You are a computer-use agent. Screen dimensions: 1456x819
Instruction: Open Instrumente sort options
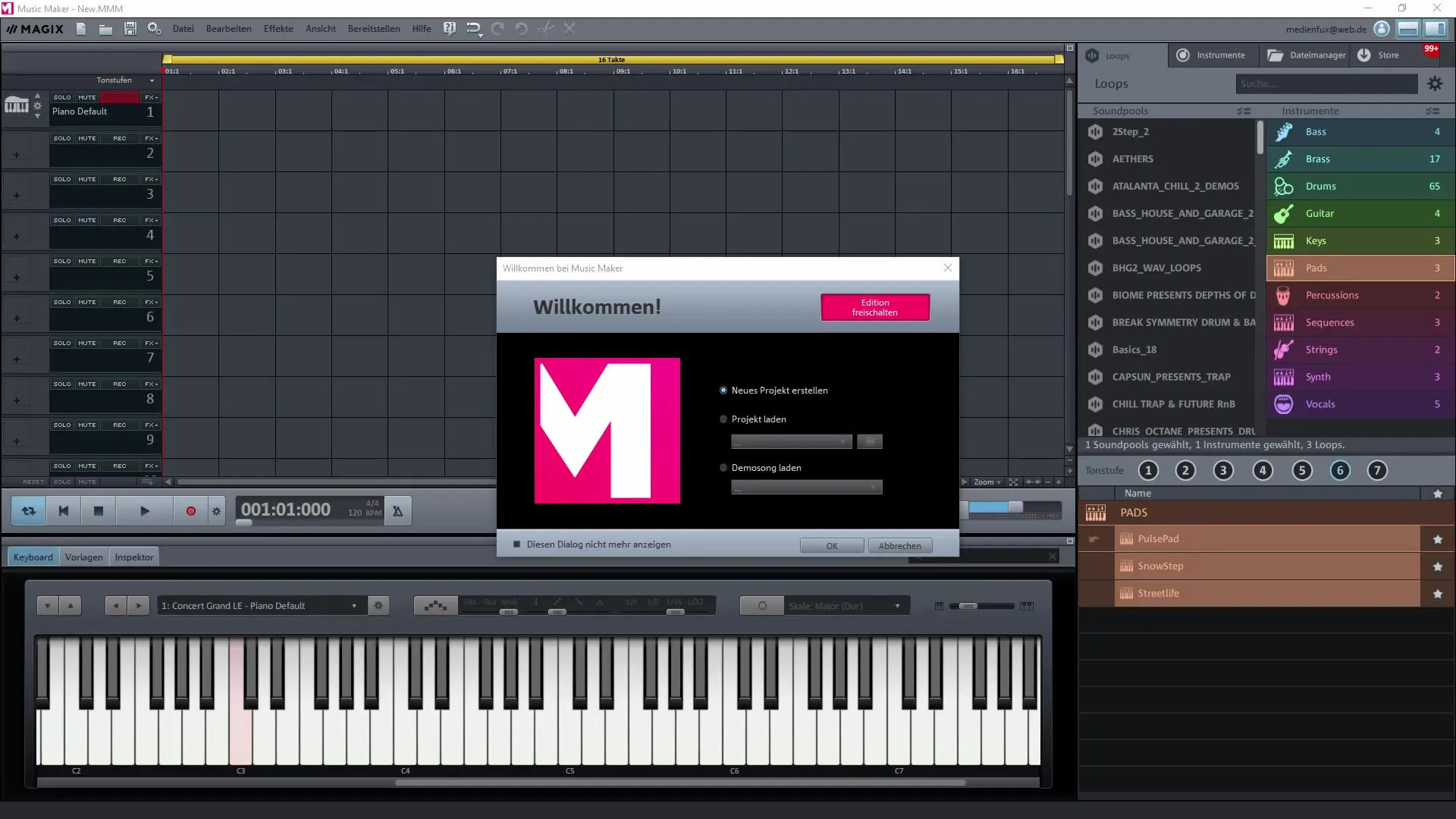[1432, 111]
